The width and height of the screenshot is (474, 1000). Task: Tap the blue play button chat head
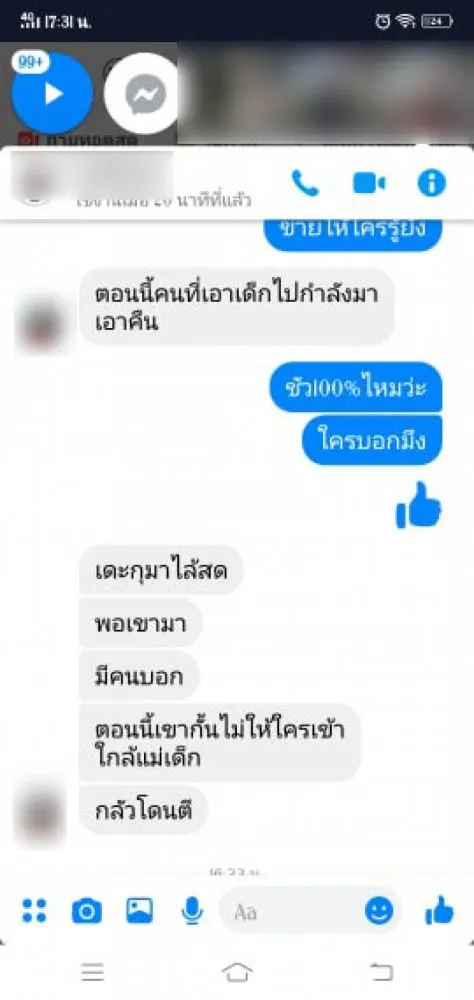(x=52, y=93)
